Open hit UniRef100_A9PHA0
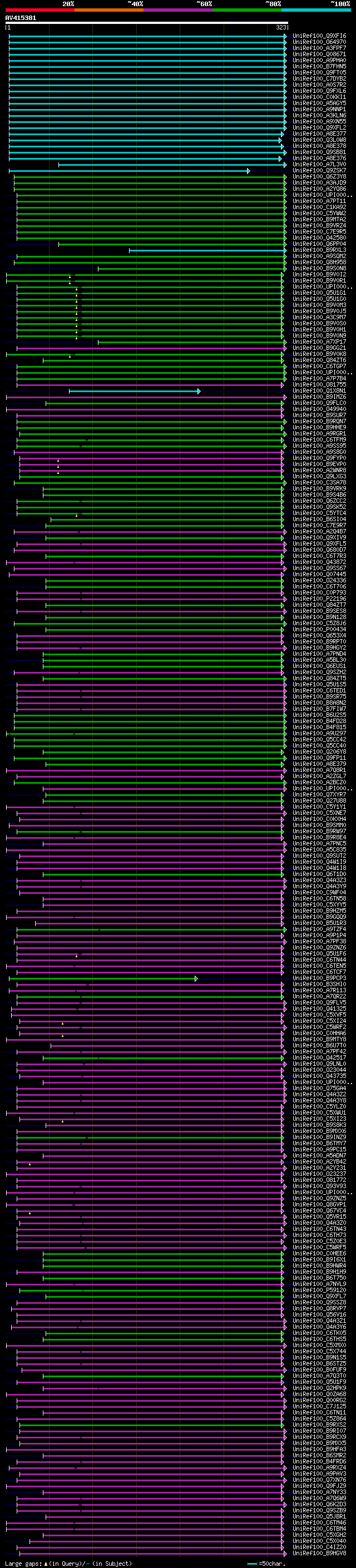Image resolution: width=356 pixels, height=1568 pixels. pyautogui.click(x=319, y=60)
